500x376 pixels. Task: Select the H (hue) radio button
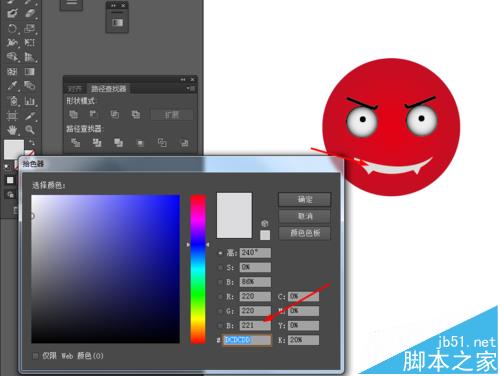click(x=220, y=253)
